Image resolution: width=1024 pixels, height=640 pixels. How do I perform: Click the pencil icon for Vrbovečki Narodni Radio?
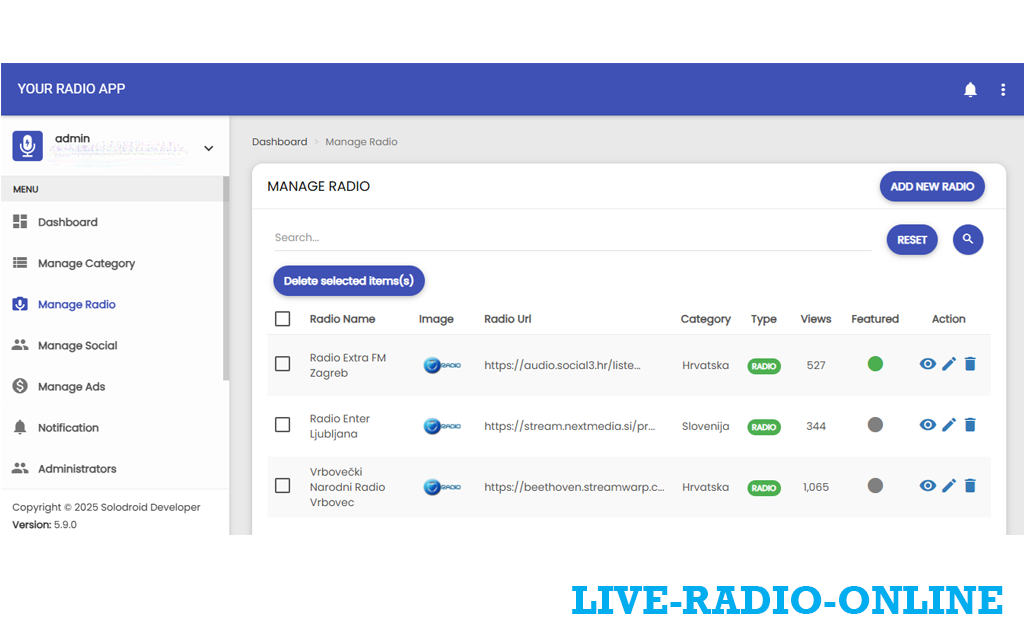click(x=949, y=486)
